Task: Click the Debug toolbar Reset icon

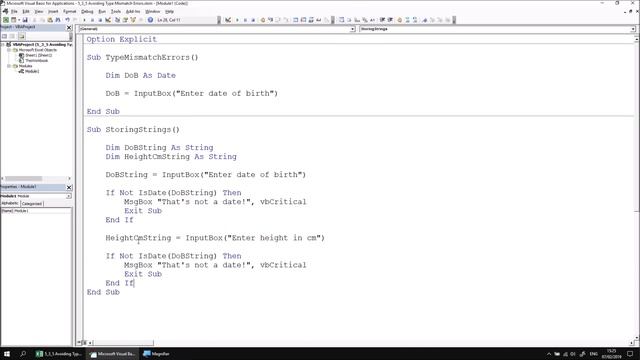Action: [x=253, y=20]
